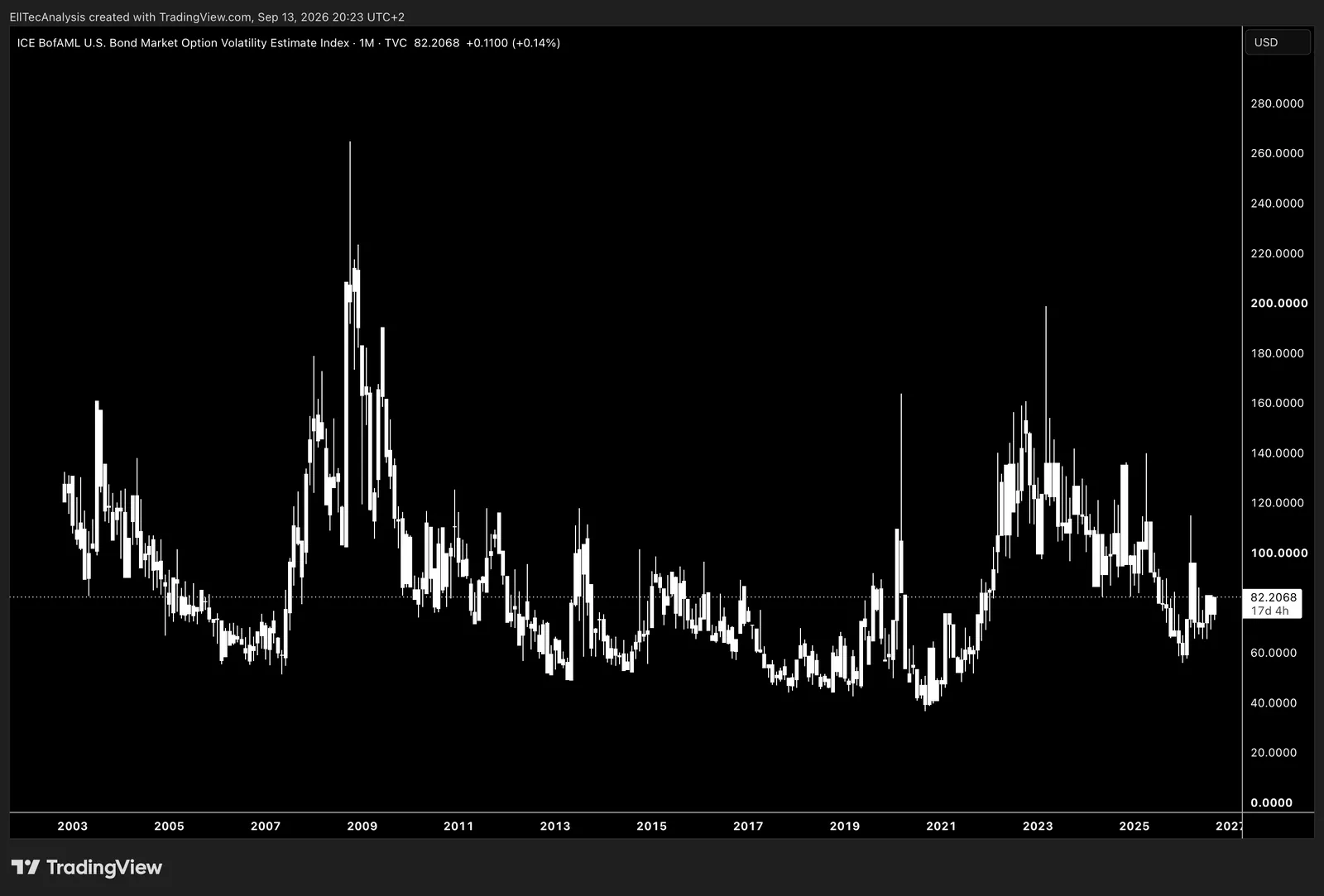
Task: Click the 2013 label on the time axis
Action: click(555, 826)
